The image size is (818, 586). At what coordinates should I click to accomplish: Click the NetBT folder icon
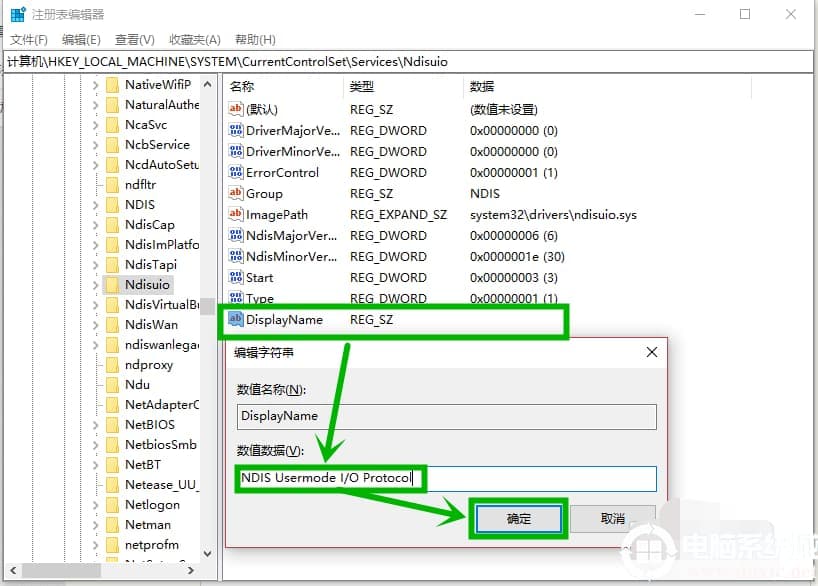point(112,465)
